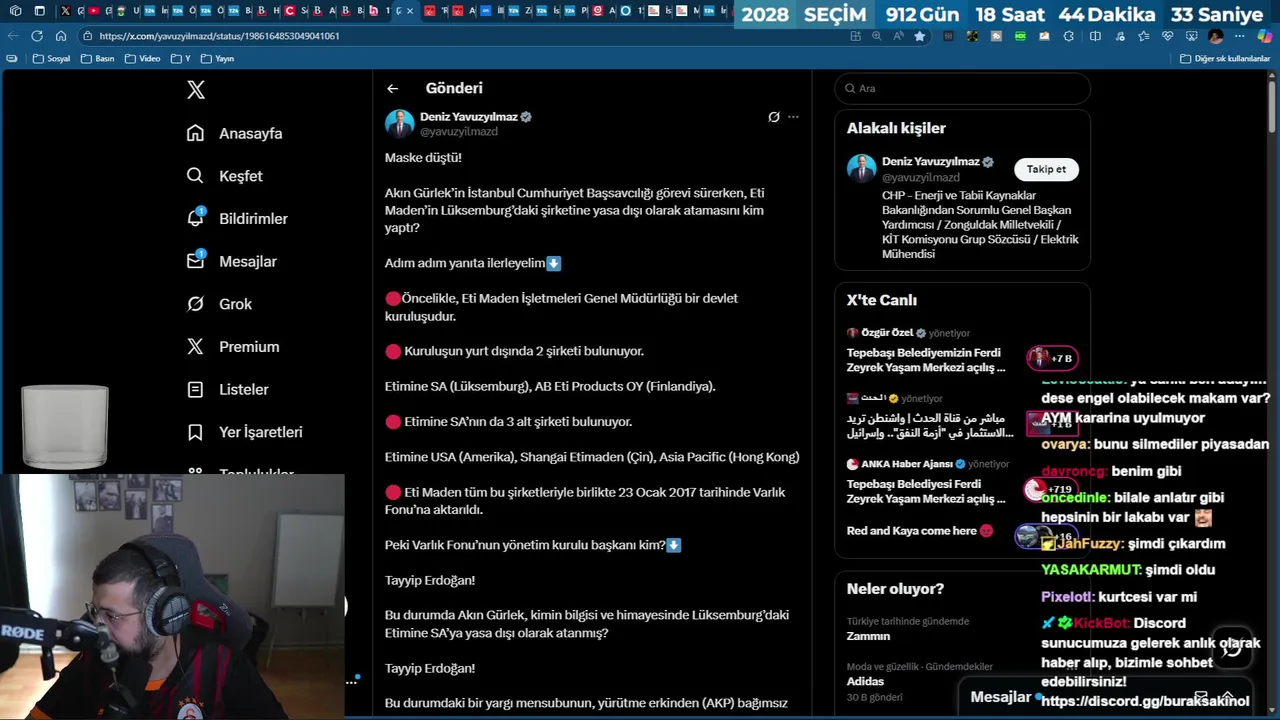Open Mesajlar from the left sidebar
This screenshot has width=1280, height=720.
tap(232, 261)
